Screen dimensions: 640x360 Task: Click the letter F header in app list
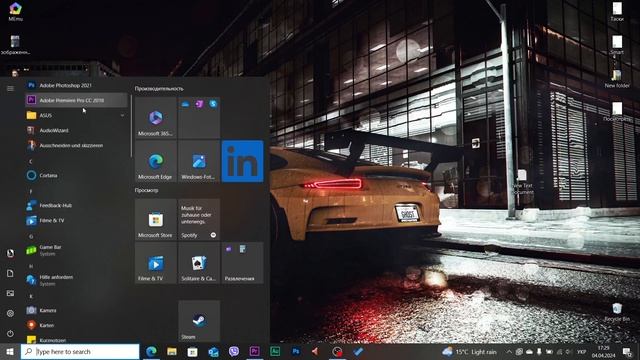(31, 191)
